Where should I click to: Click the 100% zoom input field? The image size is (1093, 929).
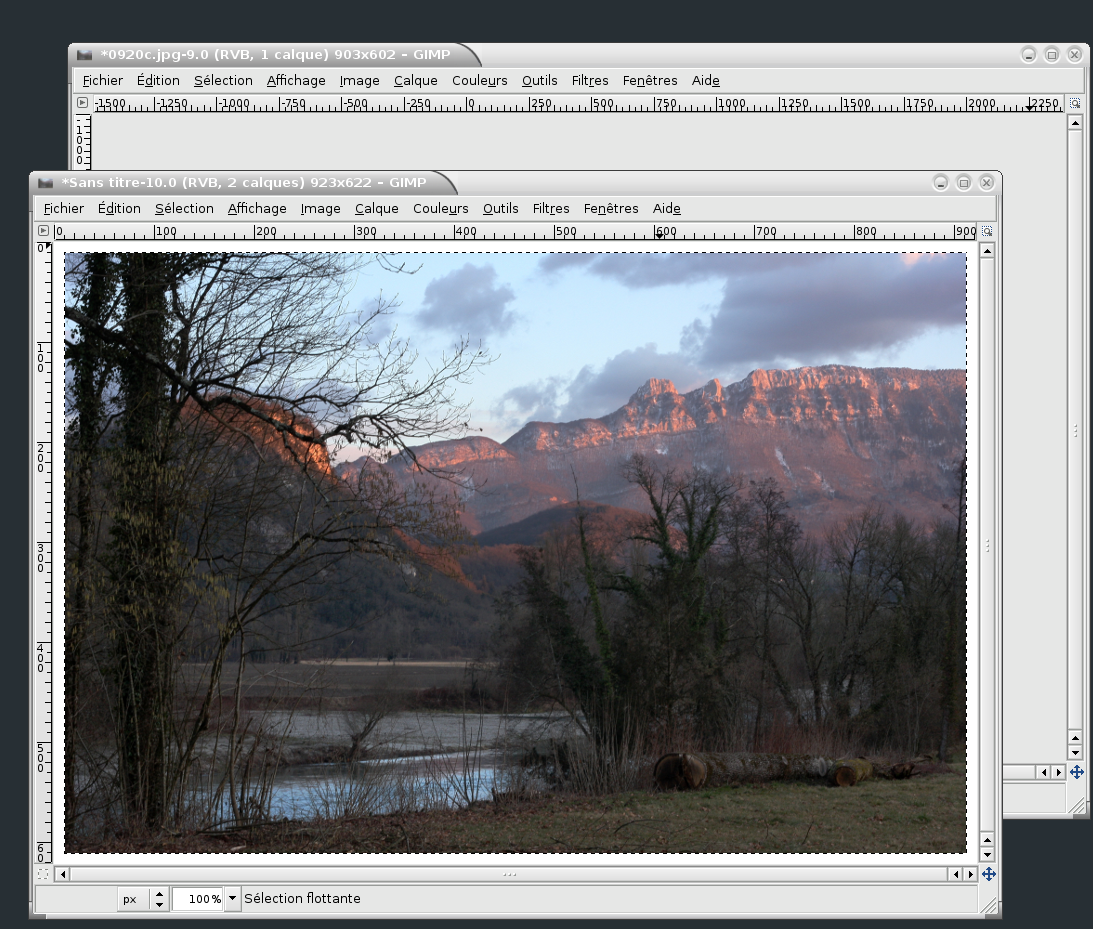pos(198,899)
